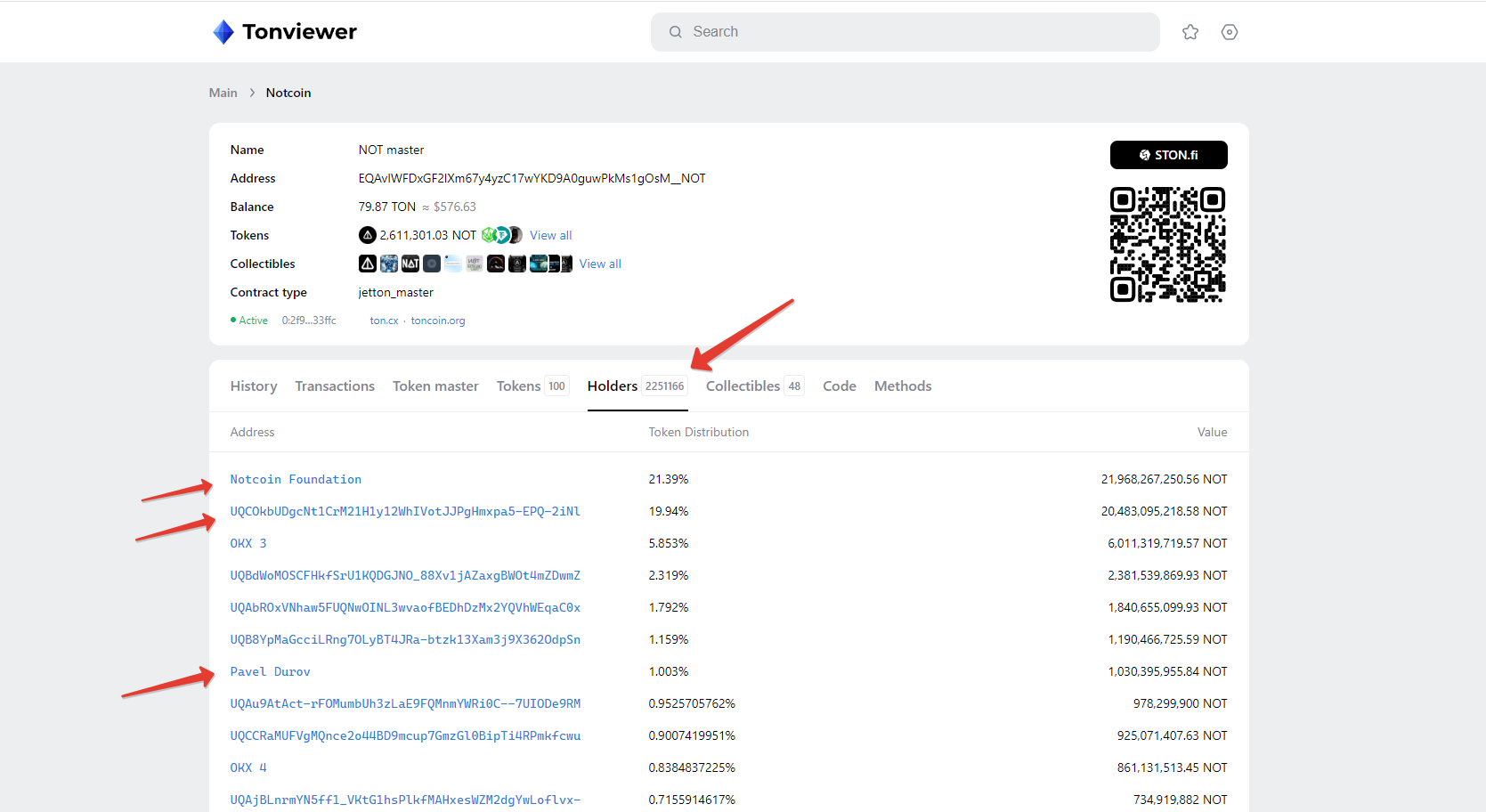Viewport: 1486px width, 812px height.
Task: Click the NOT master name value
Action: point(391,150)
